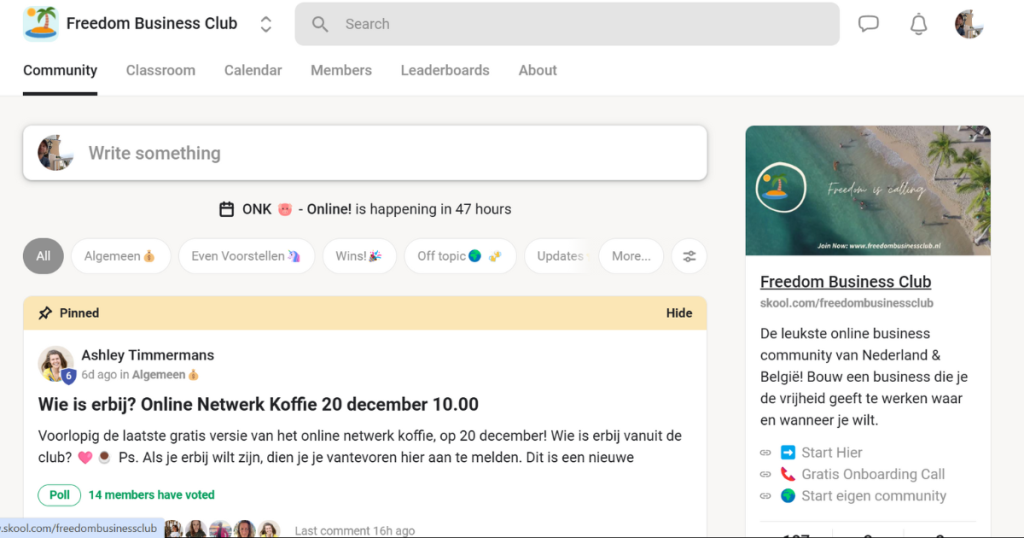Click the Write something post box

click(x=365, y=153)
